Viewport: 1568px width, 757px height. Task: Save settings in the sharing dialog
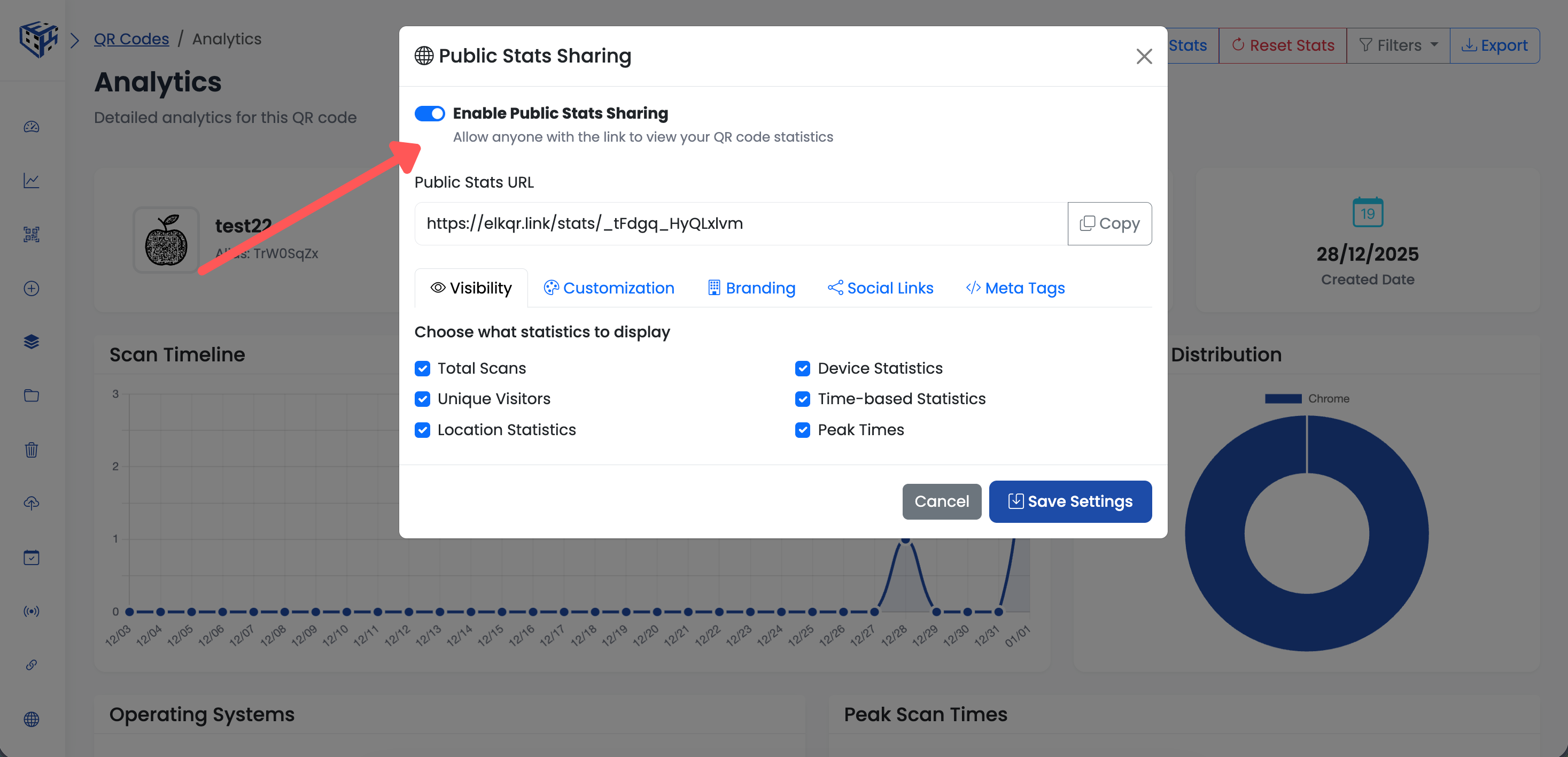point(1070,501)
